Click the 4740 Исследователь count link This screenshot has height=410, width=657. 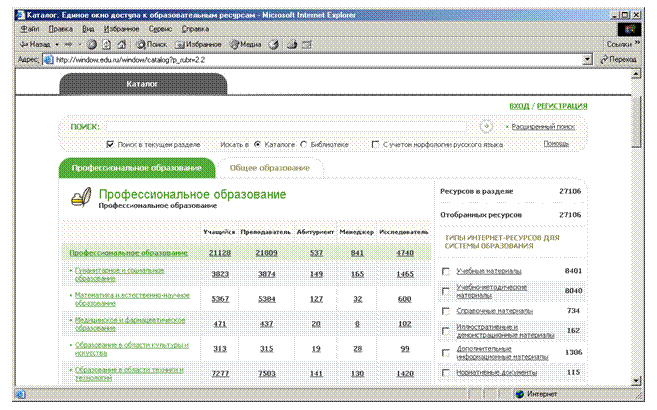coord(405,253)
